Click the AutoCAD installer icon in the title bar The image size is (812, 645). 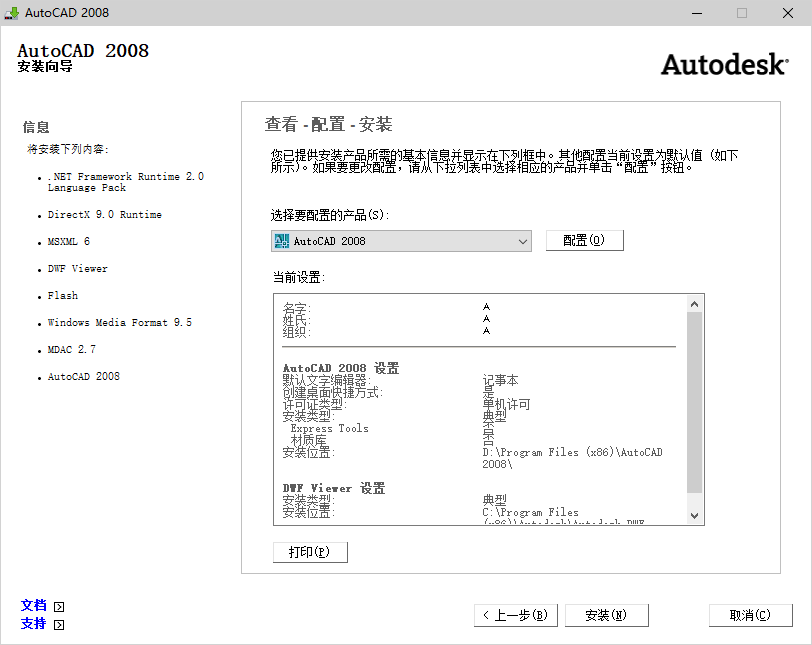[x=11, y=13]
